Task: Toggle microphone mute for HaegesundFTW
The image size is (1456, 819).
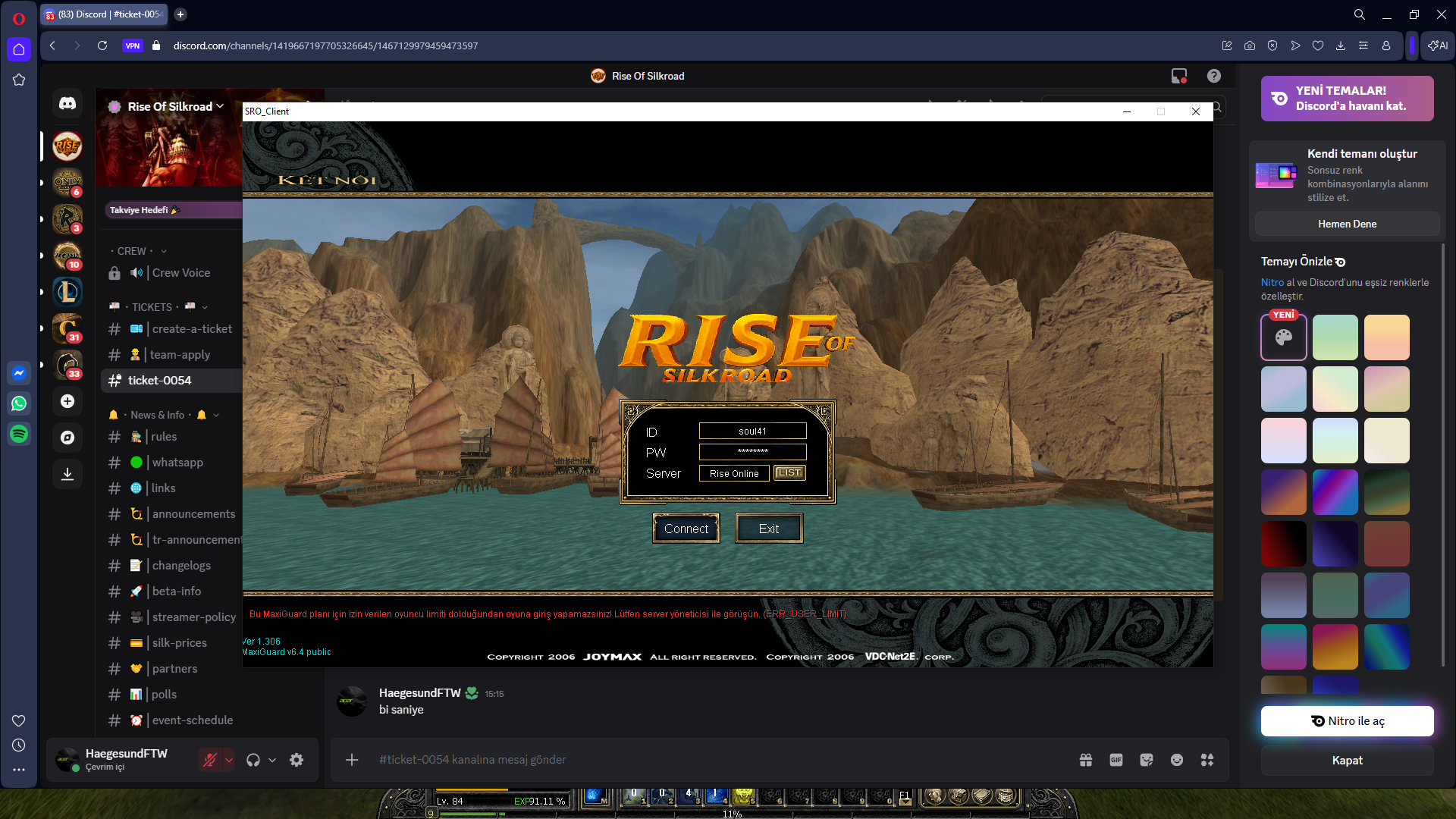Action: (210, 760)
